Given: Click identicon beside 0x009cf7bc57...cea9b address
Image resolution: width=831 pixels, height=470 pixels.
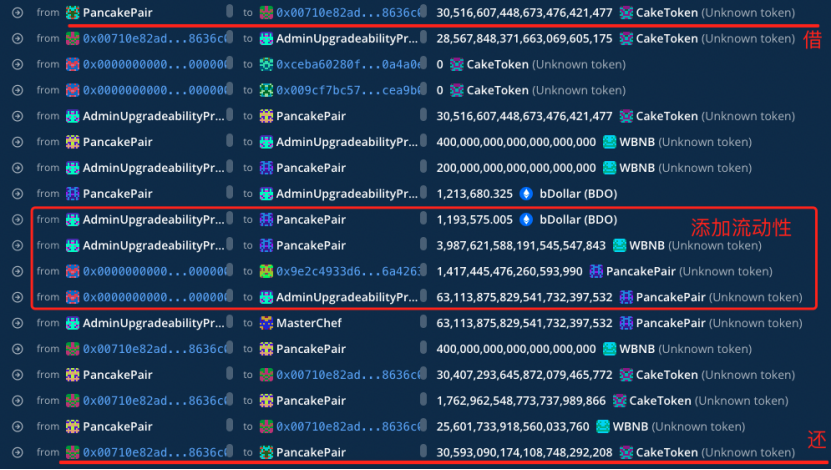Looking at the screenshot, I should coord(266,91).
